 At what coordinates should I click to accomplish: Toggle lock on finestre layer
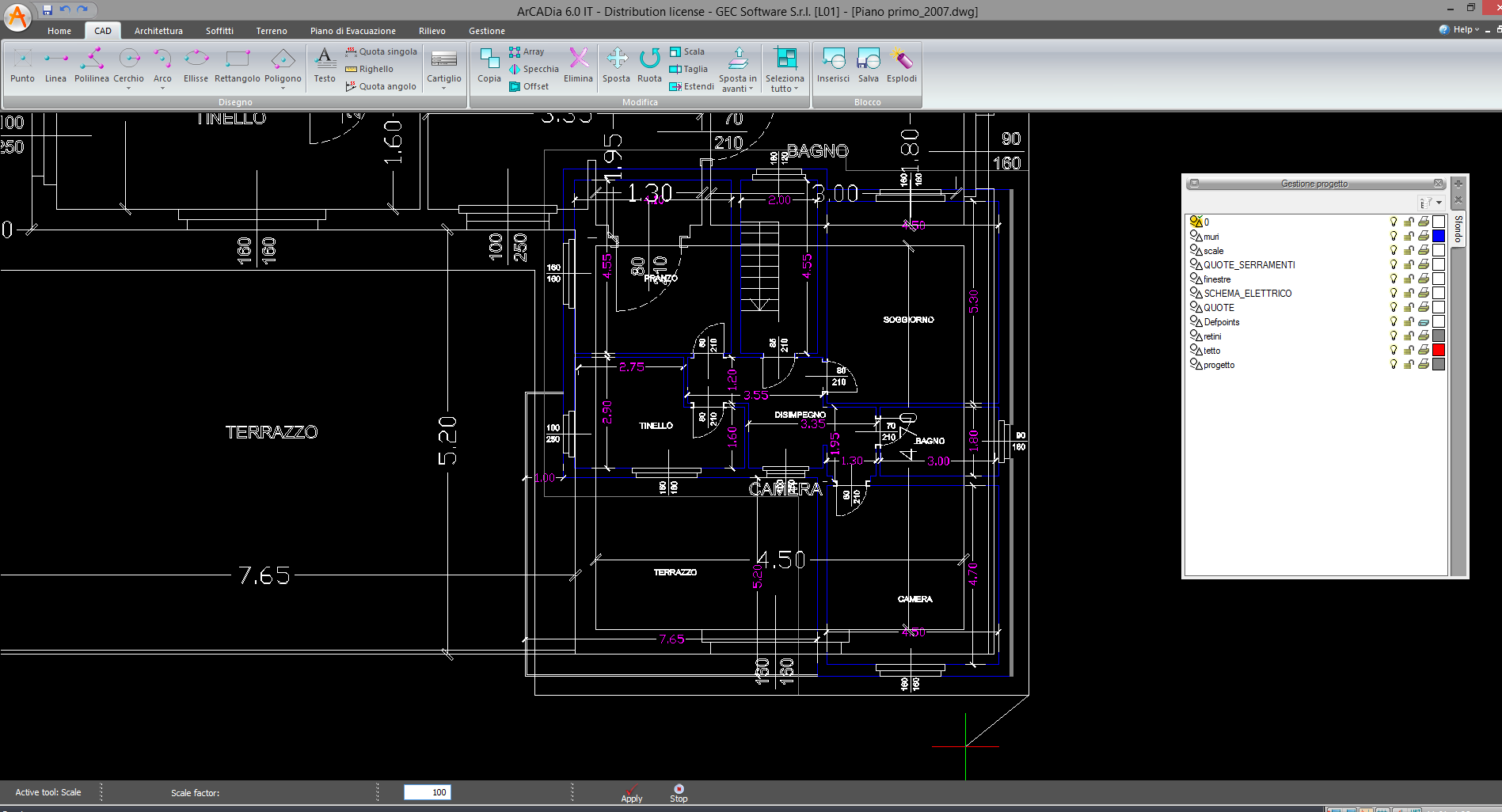1409,279
